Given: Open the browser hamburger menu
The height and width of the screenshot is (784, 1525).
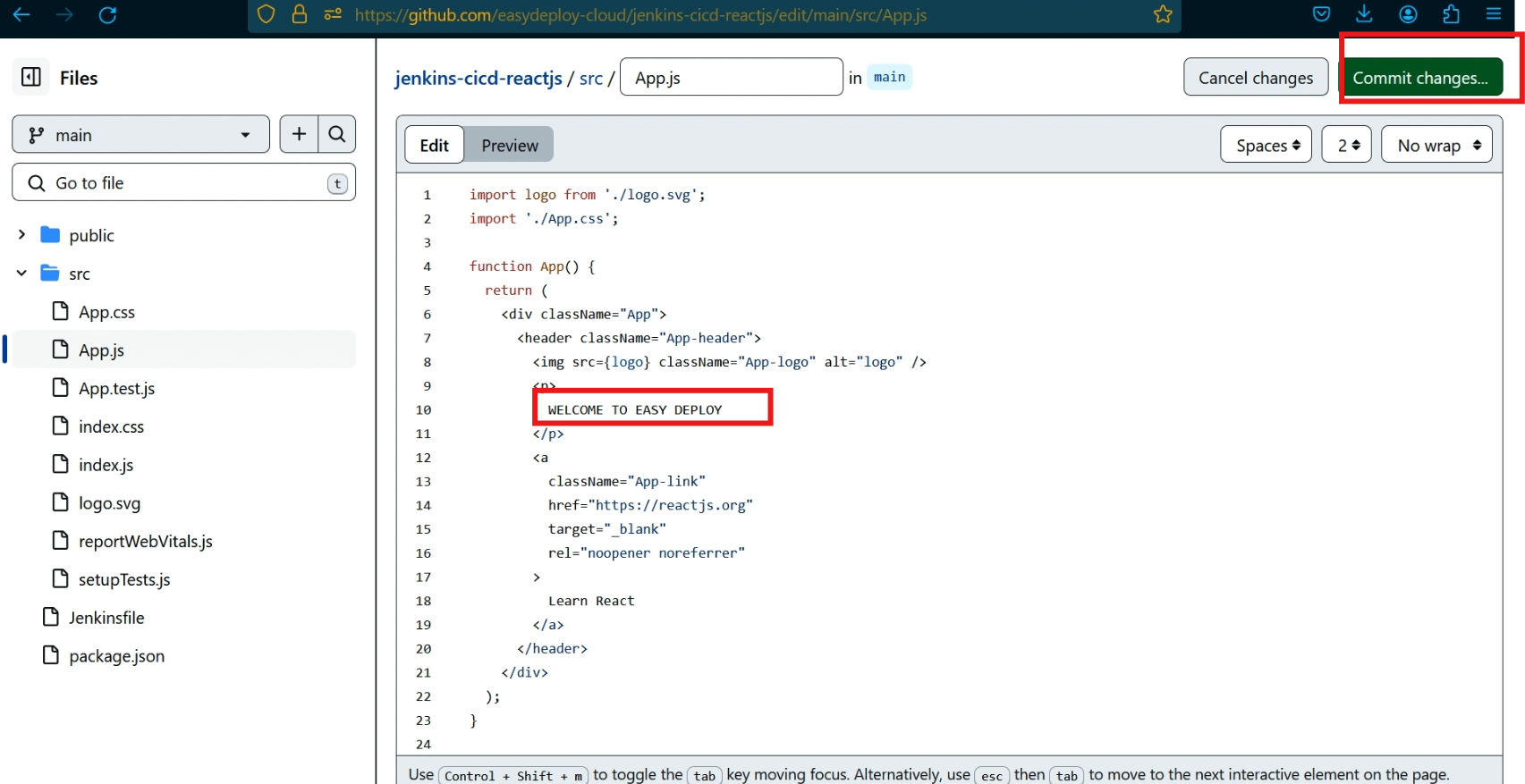Looking at the screenshot, I should tap(1494, 14).
